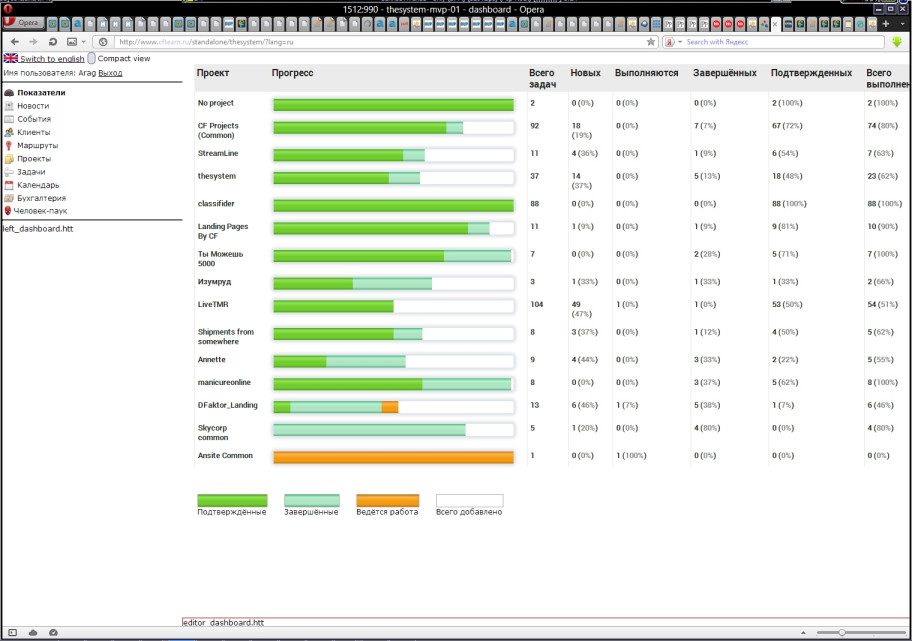Viewport: 912px width, 641px height.
Task: Click the Выход logout link
Action: pyautogui.click(x=110, y=73)
